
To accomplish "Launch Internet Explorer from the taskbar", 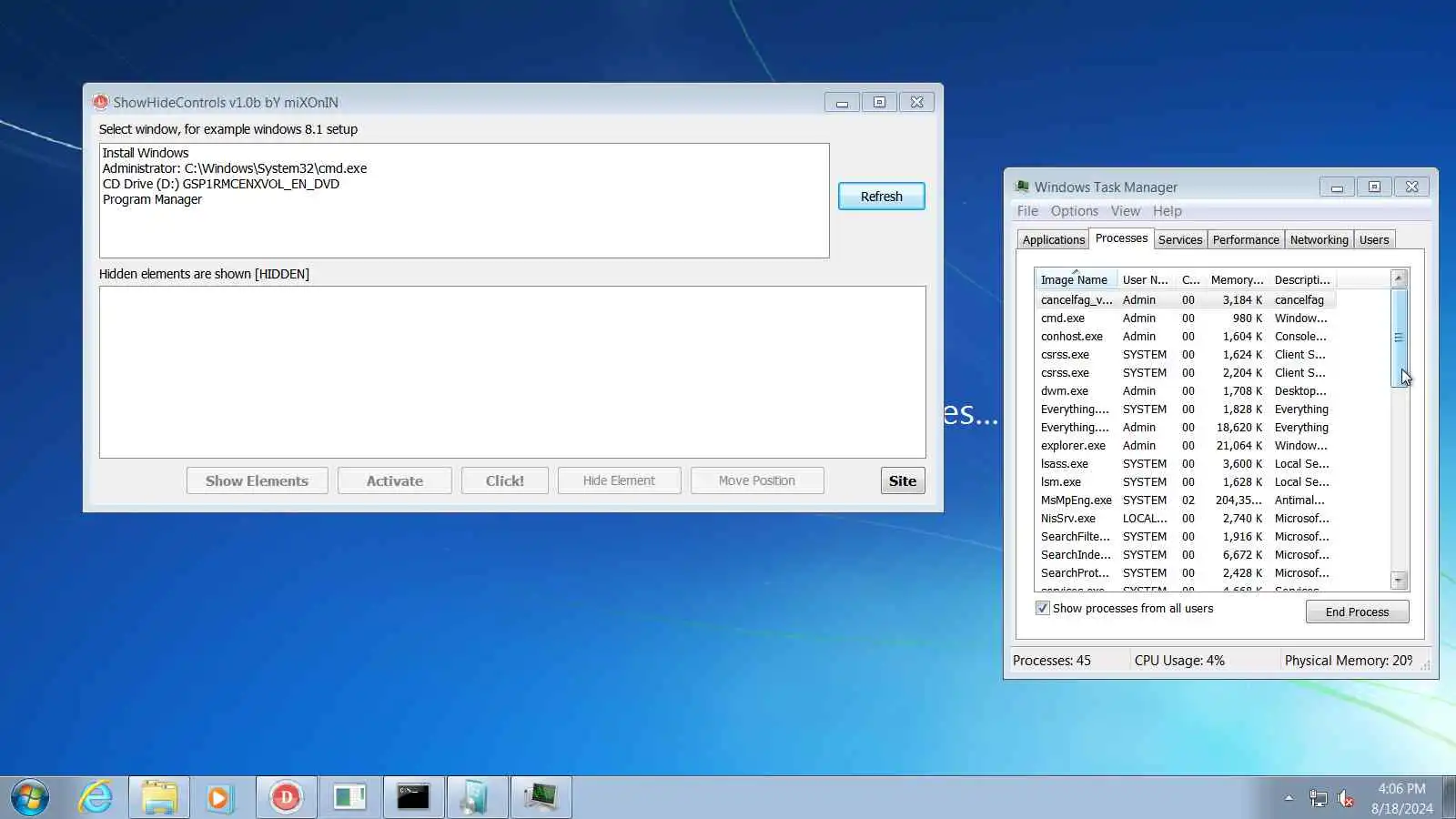I will click(95, 798).
